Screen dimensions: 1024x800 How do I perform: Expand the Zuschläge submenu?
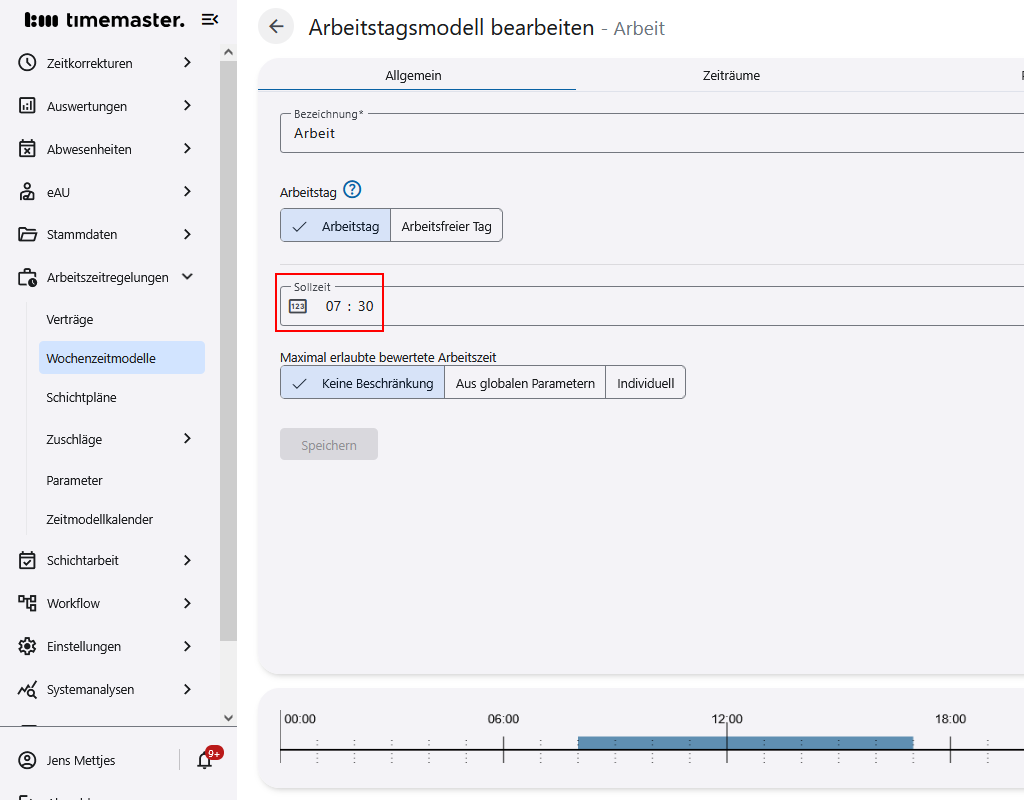tap(187, 439)
